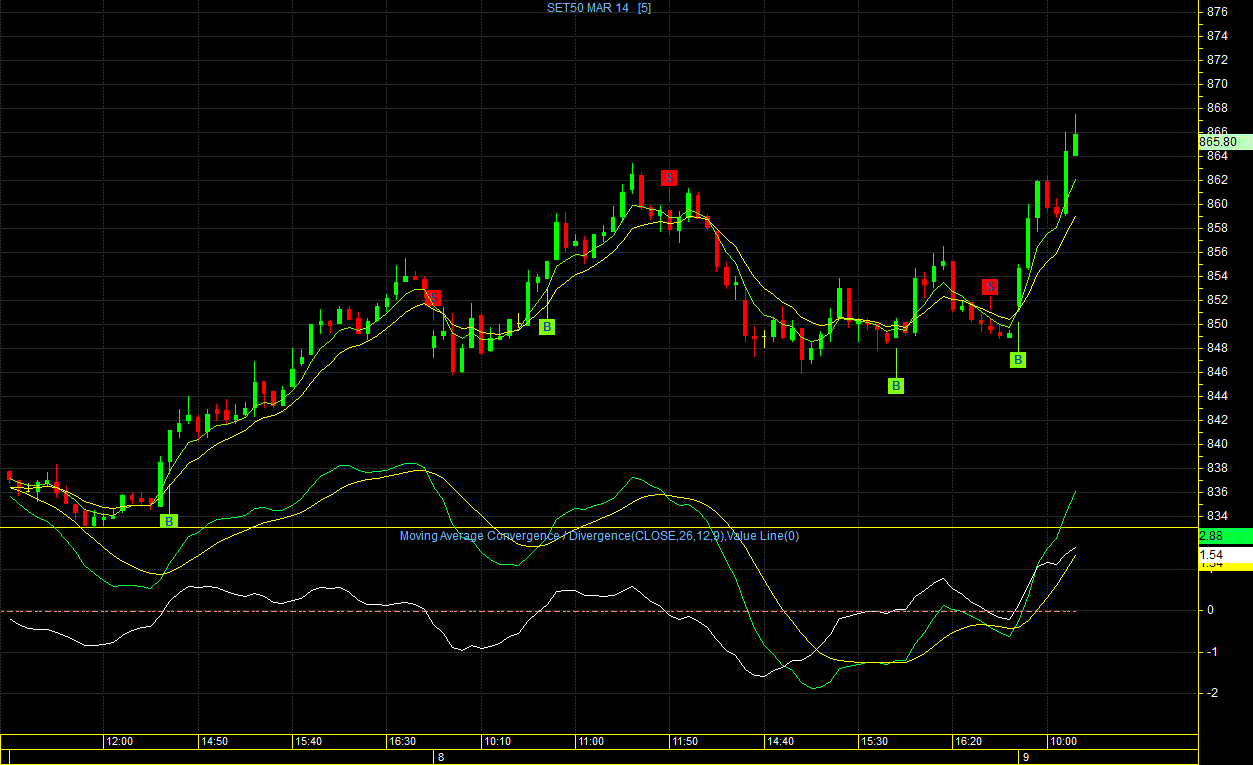Select the B buy marker before 10:00

coord(1018,360)
